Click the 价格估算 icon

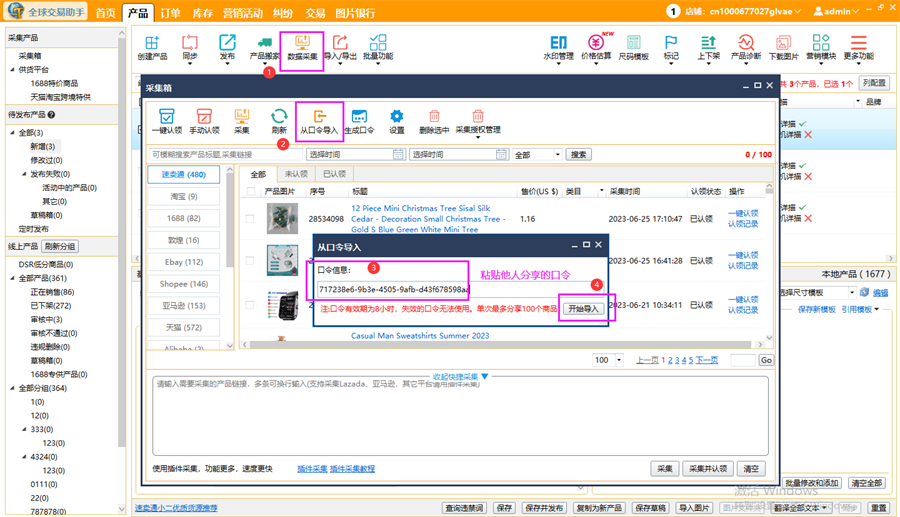click(596, 47)
